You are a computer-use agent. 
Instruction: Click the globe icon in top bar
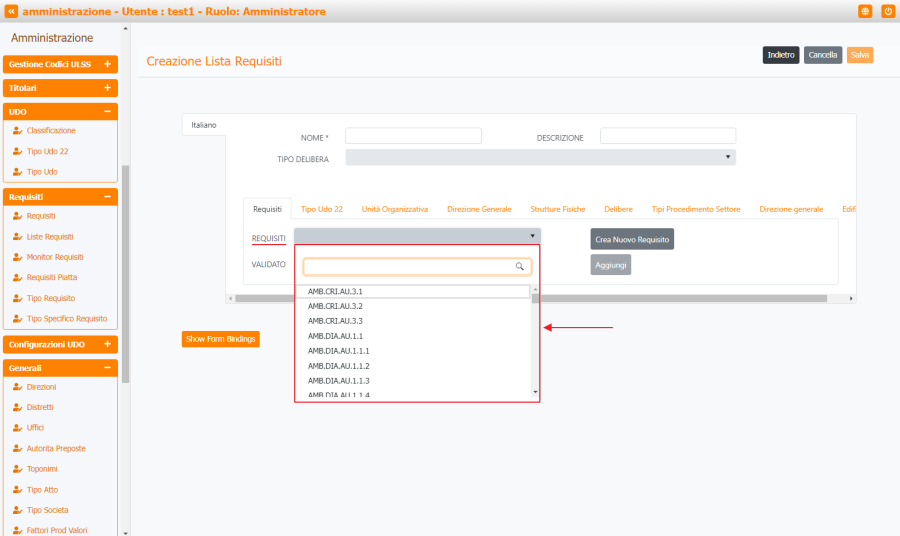tap(865, 11)
